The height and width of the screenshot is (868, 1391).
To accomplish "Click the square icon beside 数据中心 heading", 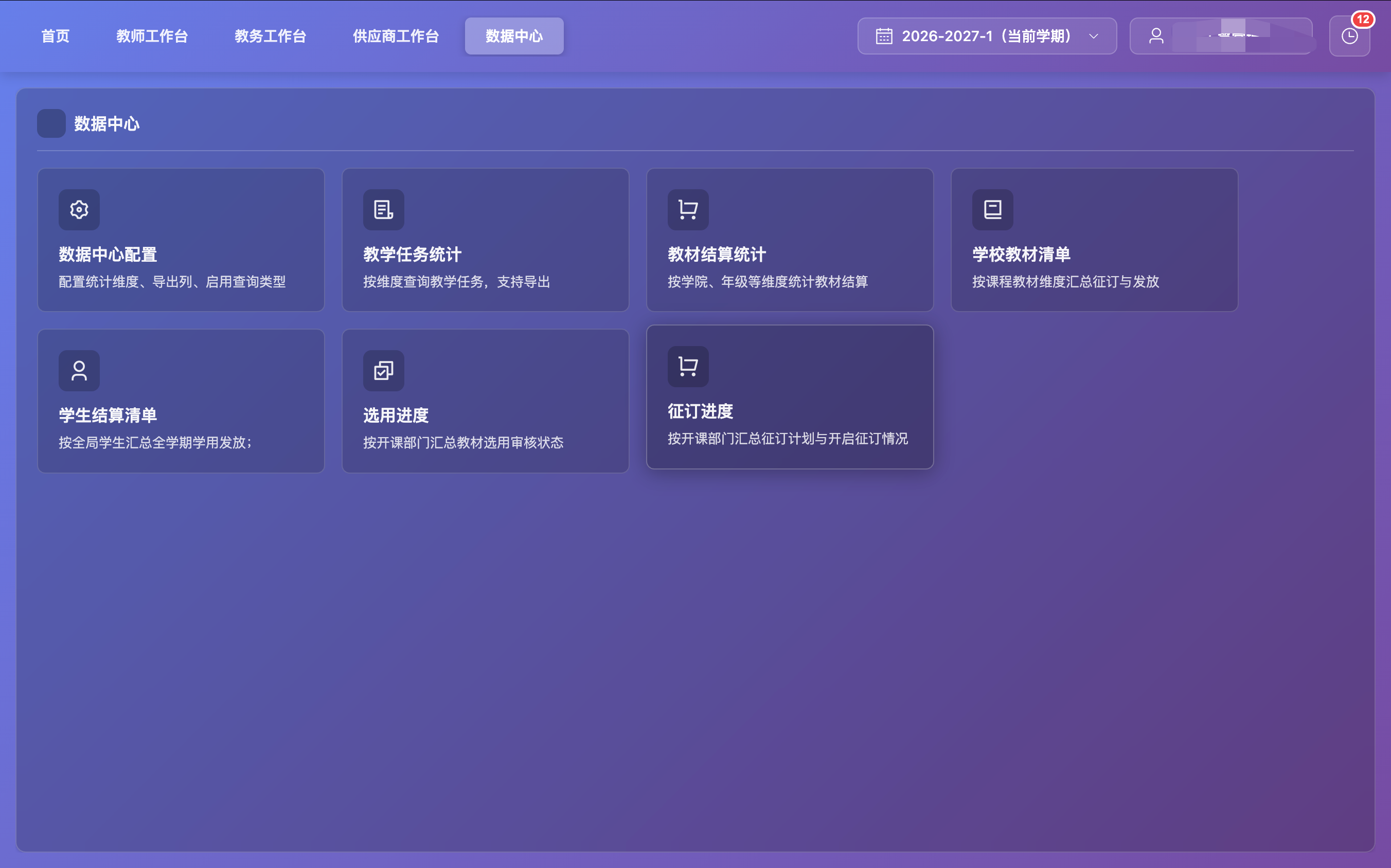I will pos(51,123).
